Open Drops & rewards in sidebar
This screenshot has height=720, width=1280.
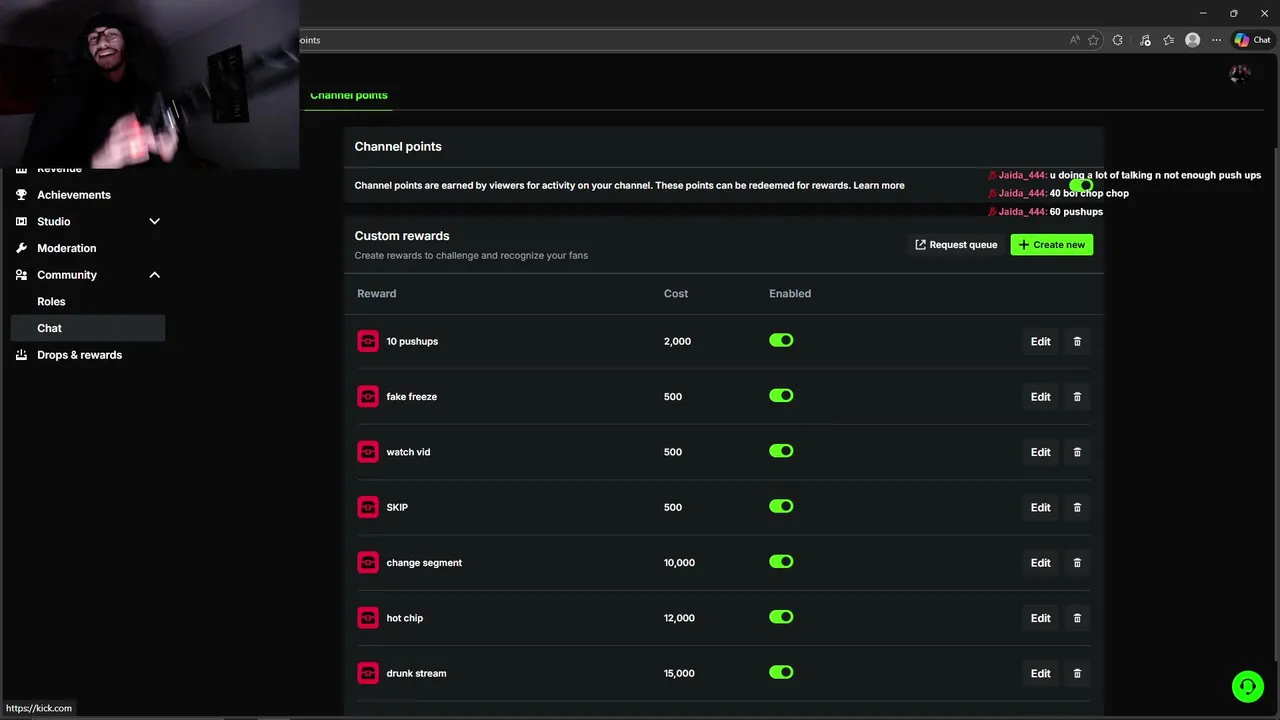click(79, 355)
